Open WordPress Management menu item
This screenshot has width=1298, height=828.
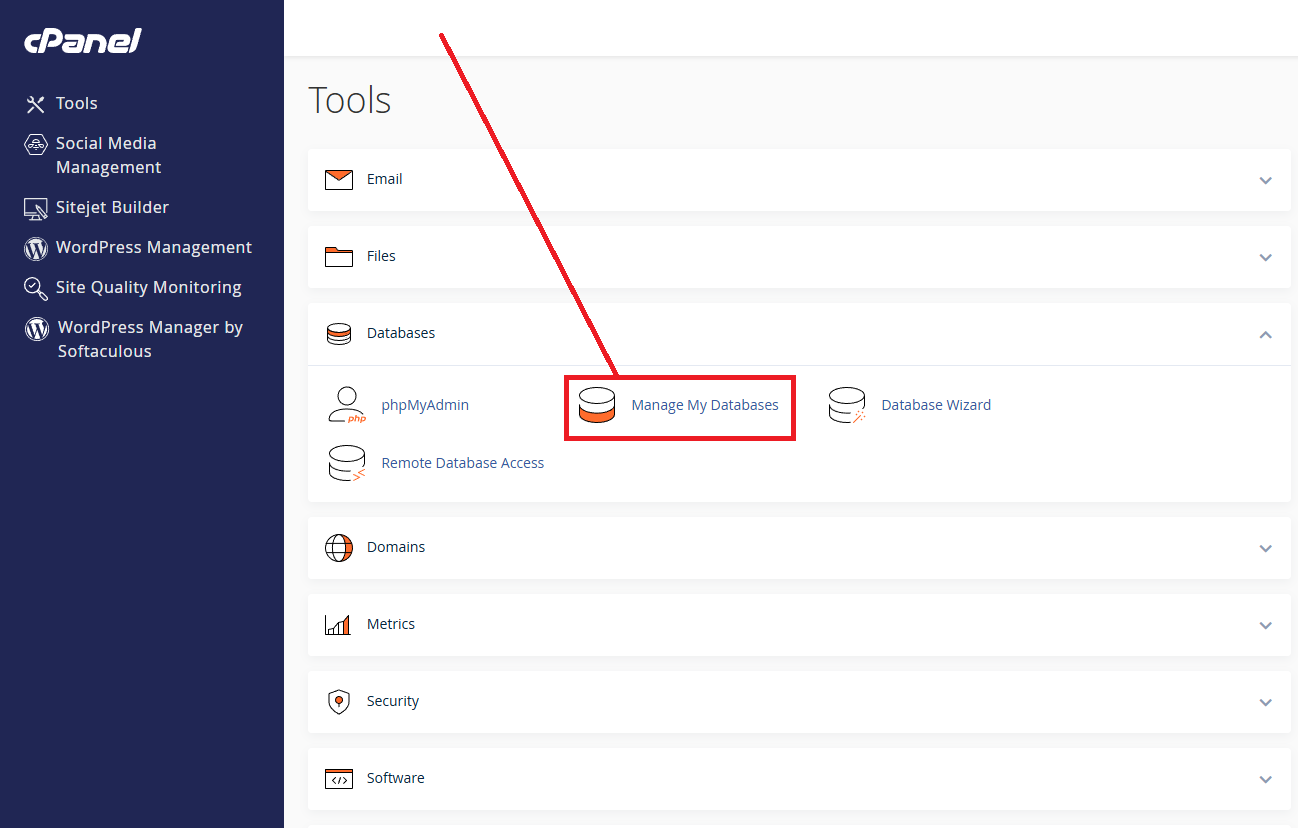click(x=154, y=247)
